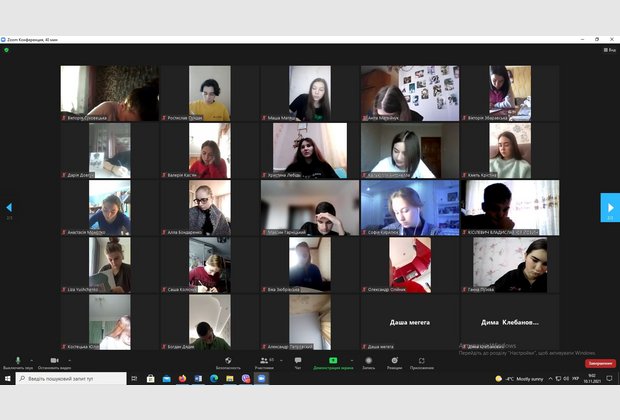Open audio options arrow beside microphone
Image resolution: width=620 pixels, height=420 pixels.
tap(32, 360)
